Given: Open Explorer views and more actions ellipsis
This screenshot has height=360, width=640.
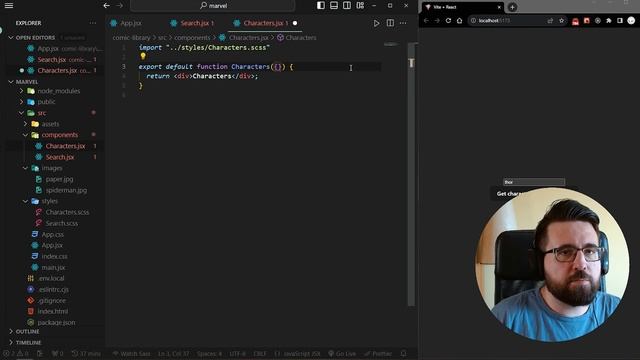Looking at the screenshot, I should click(93, 23).
